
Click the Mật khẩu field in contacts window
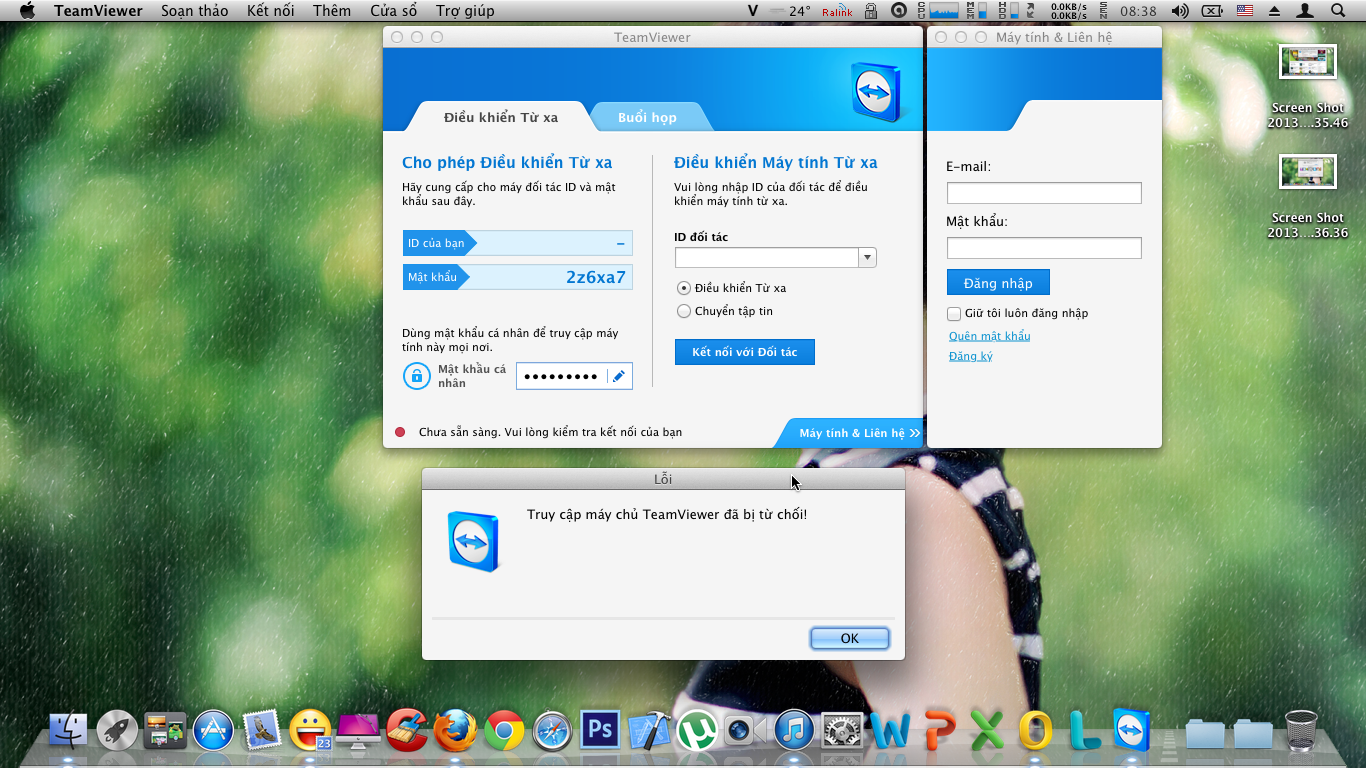click(x=1044, y=247)
